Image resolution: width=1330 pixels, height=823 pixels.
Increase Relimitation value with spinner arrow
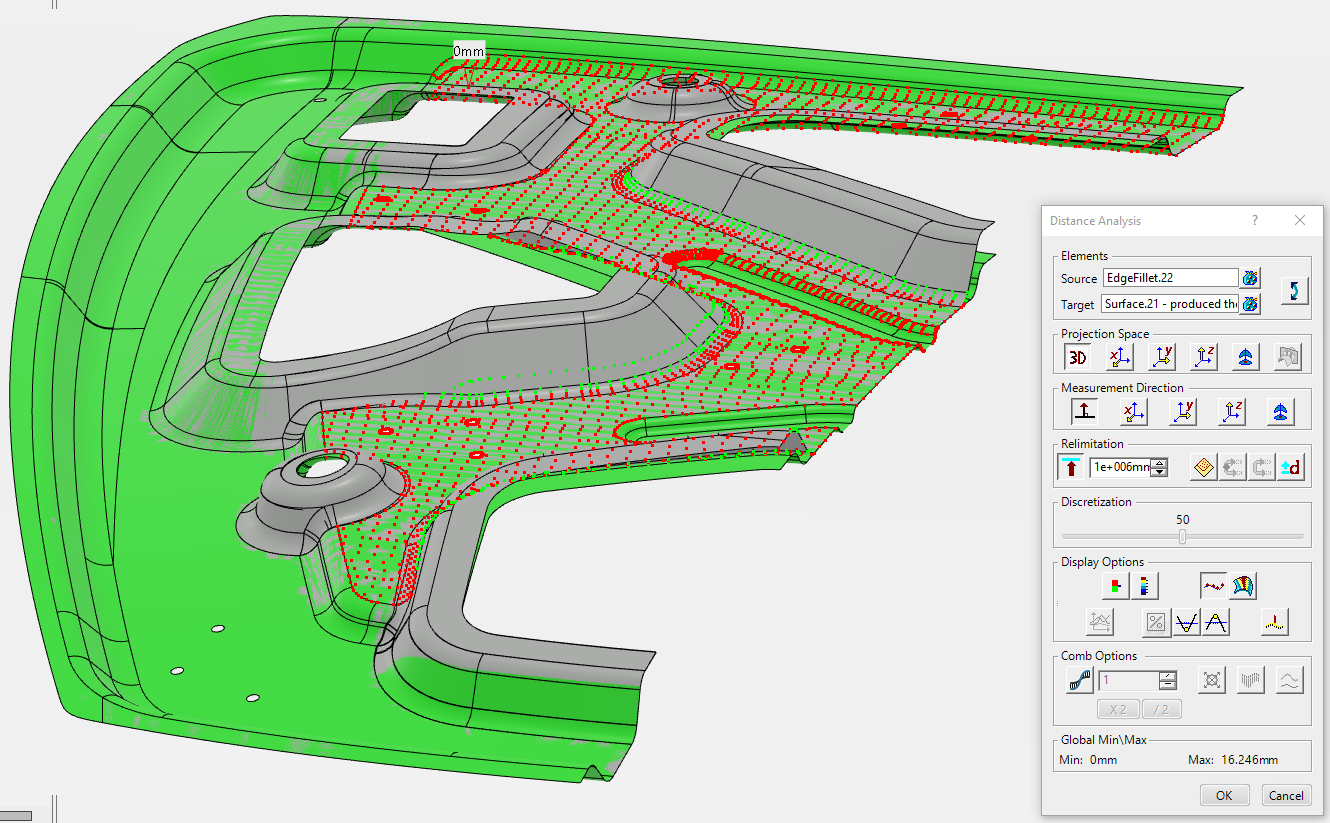coord(1159,462)
